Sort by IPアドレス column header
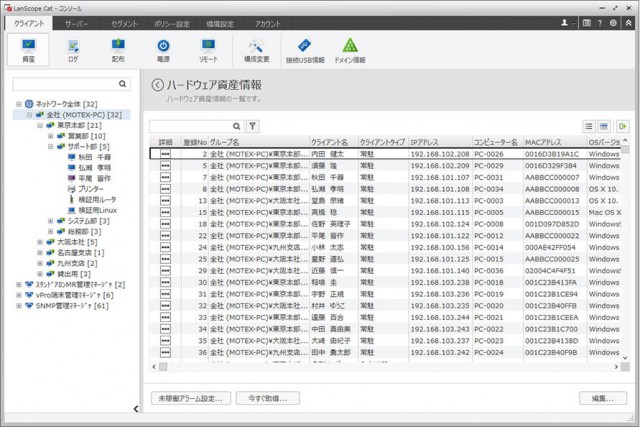This screenshot has width=640, height=427. point(440,142)
